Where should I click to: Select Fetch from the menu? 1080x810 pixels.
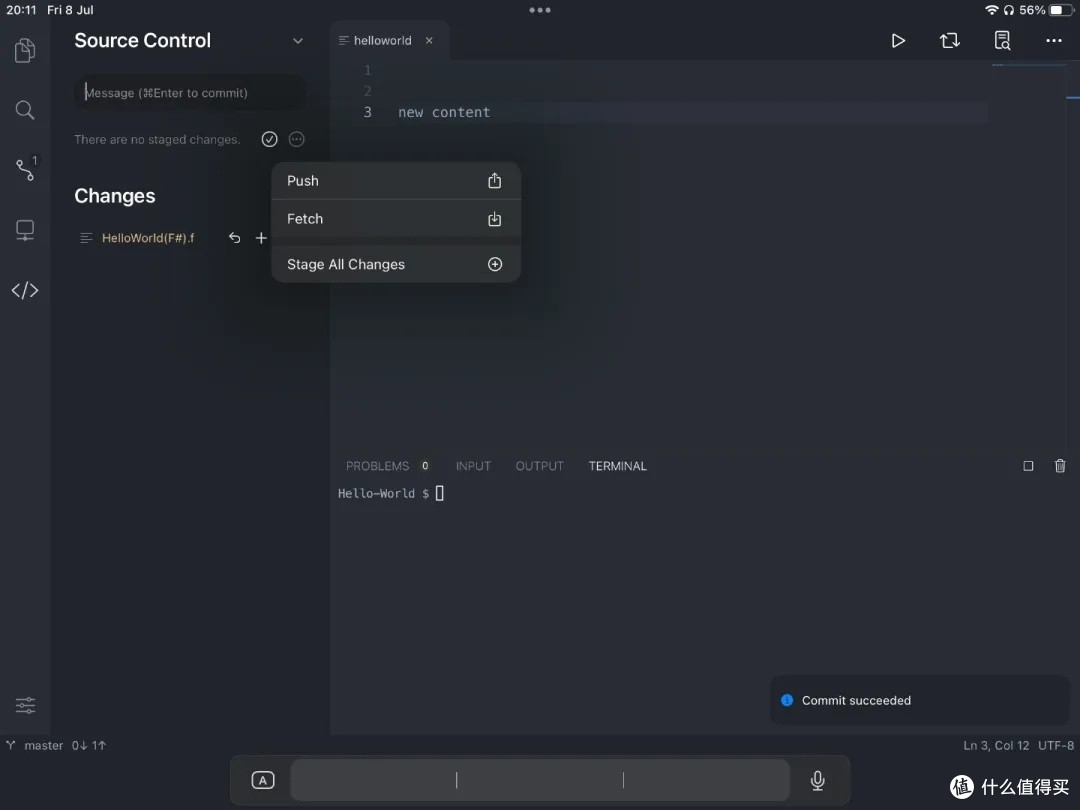point(395,219)
